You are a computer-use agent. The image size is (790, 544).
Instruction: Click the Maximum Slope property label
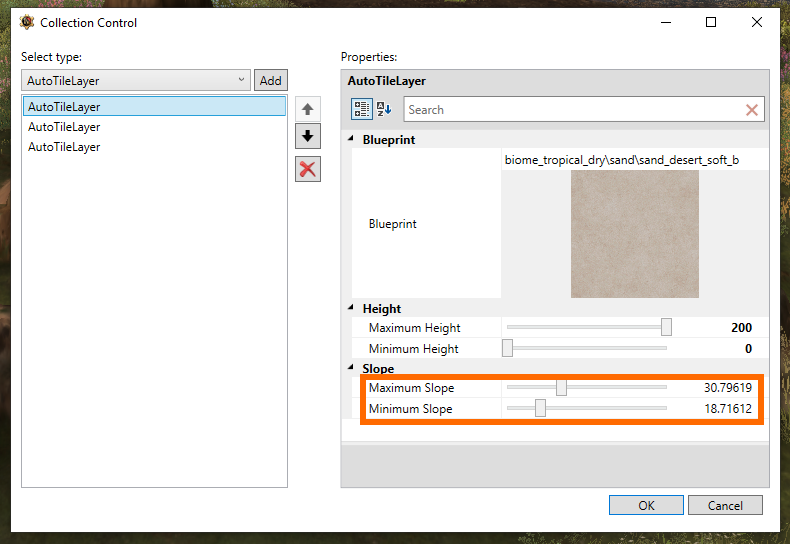tap(411, 387)
